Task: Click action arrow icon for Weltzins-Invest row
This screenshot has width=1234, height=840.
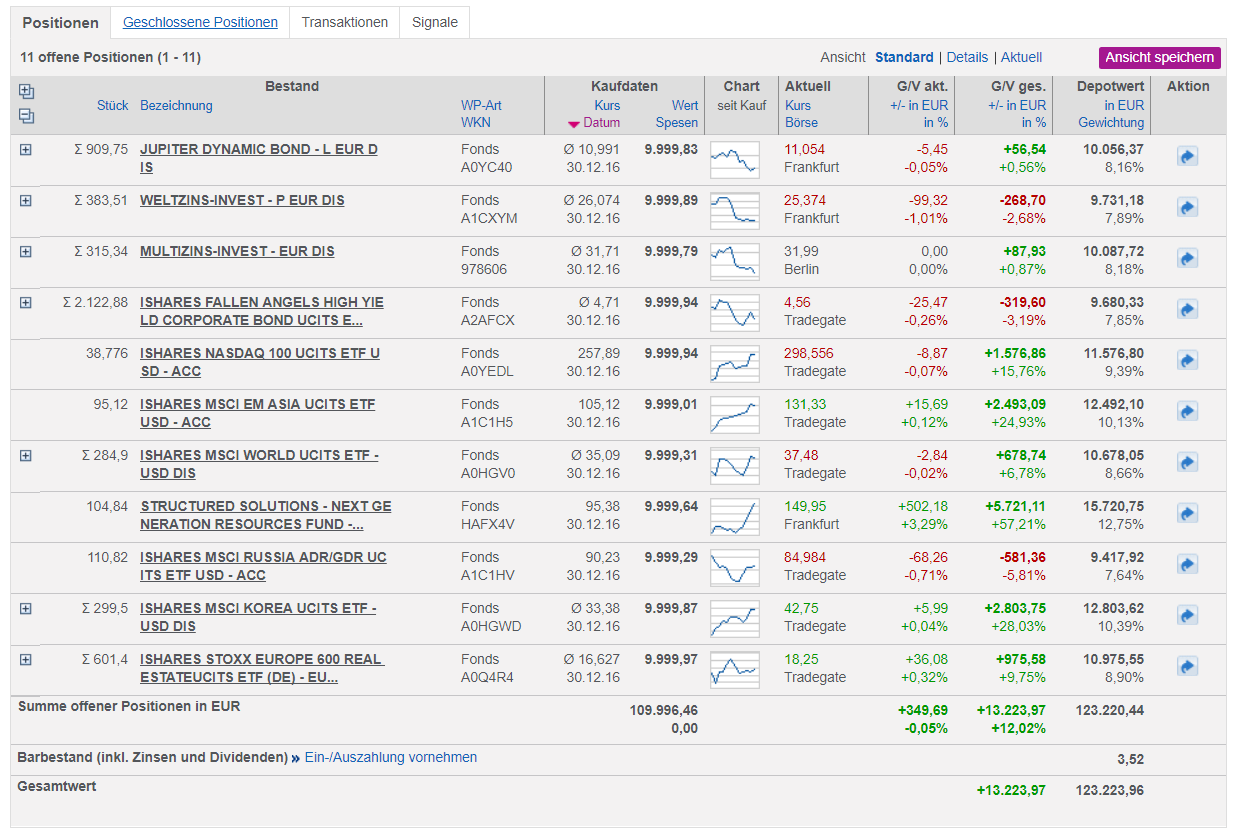Action: [1187, 208]
